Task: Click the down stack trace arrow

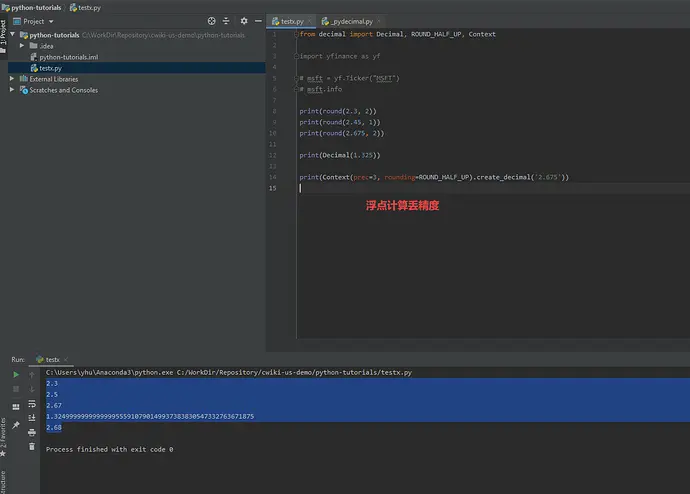Action: (32, 389)
